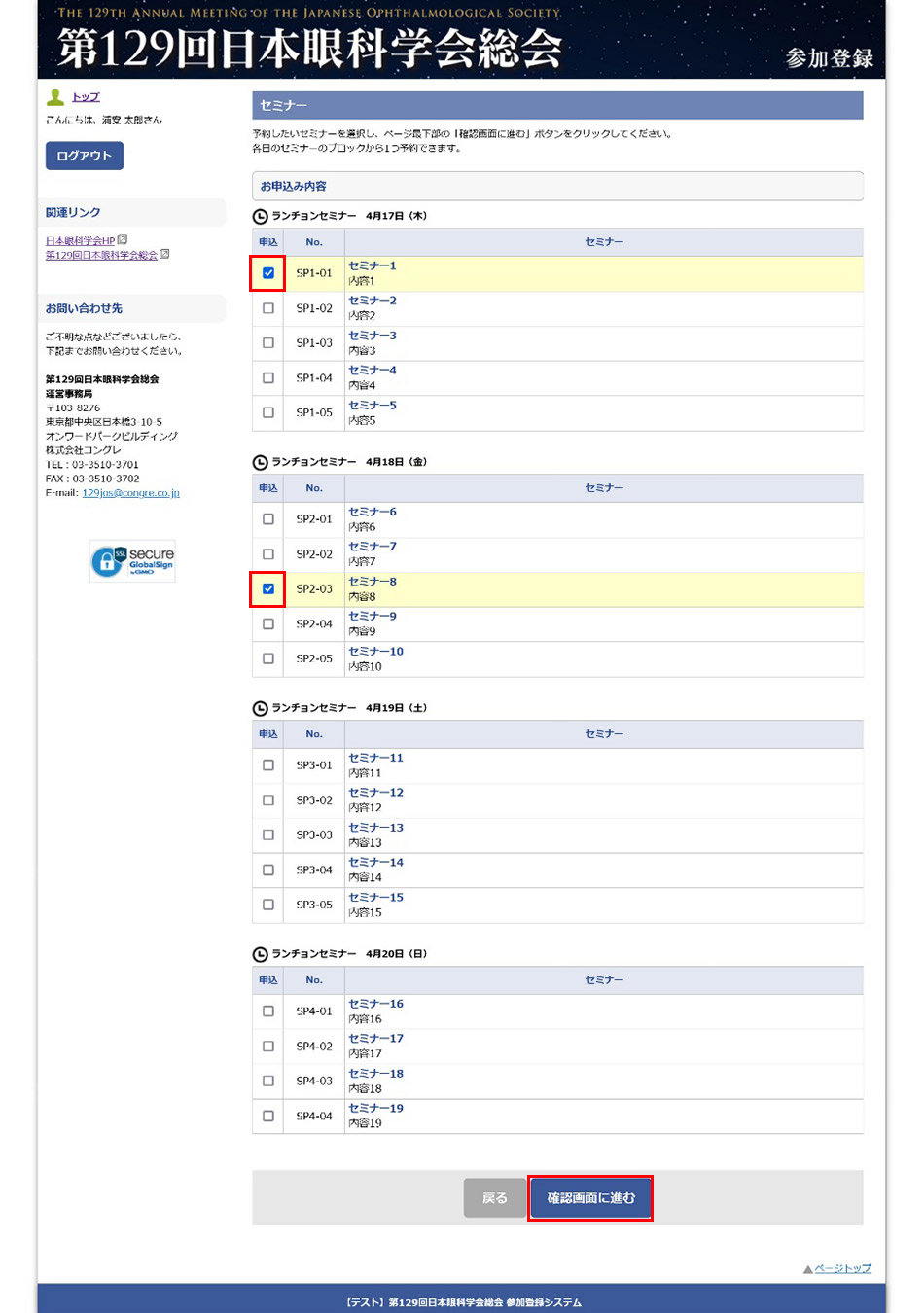
Task: Select the SP1-04 checkbox
Action: point(268,378)
